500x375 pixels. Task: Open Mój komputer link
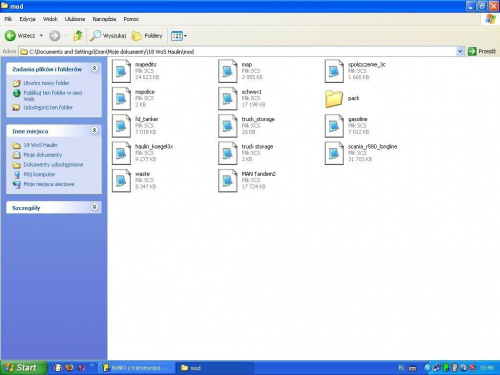click(x=39, y=174)
